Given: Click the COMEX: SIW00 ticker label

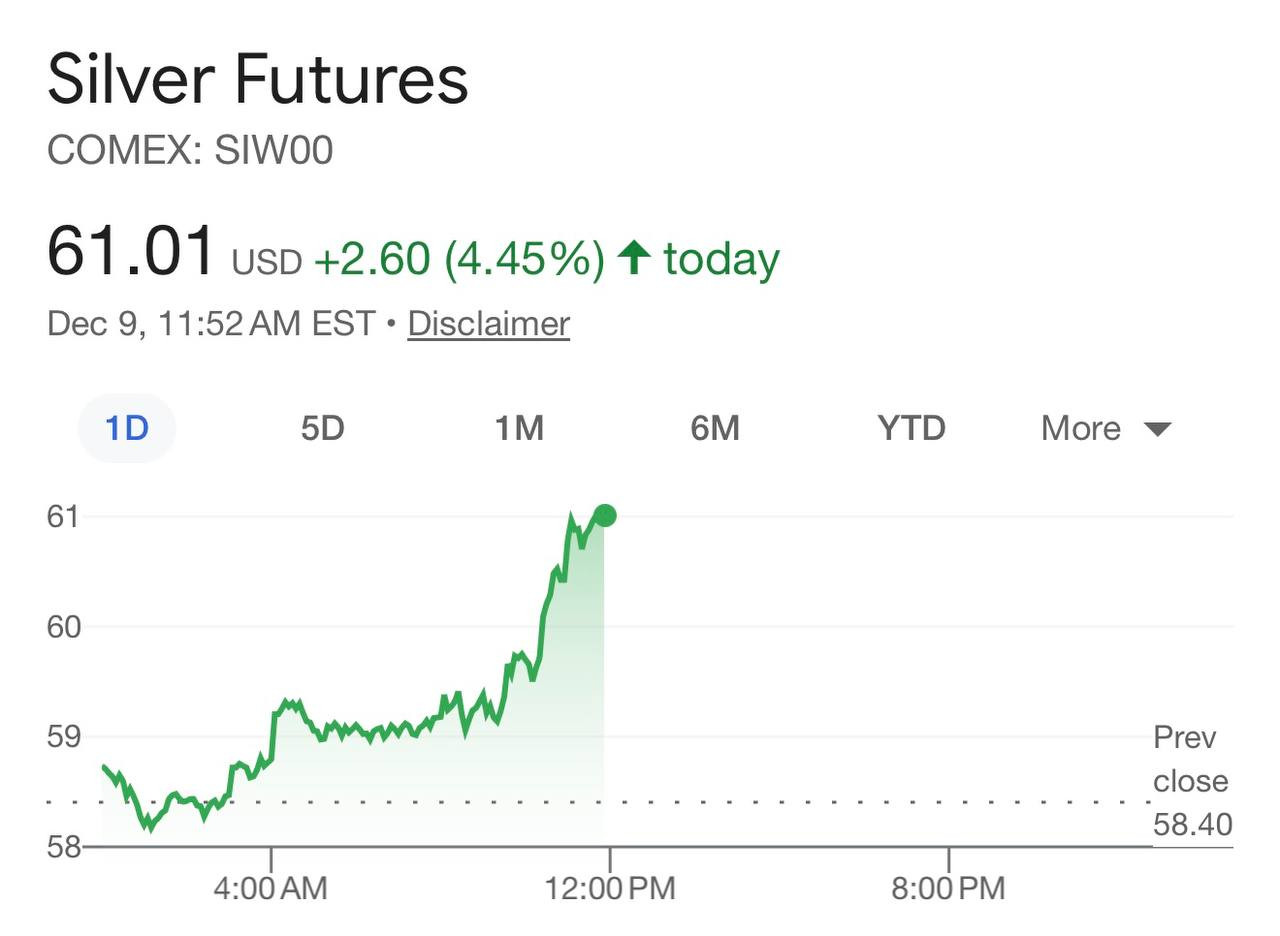Looking at the screenshot, I should 190,151.
